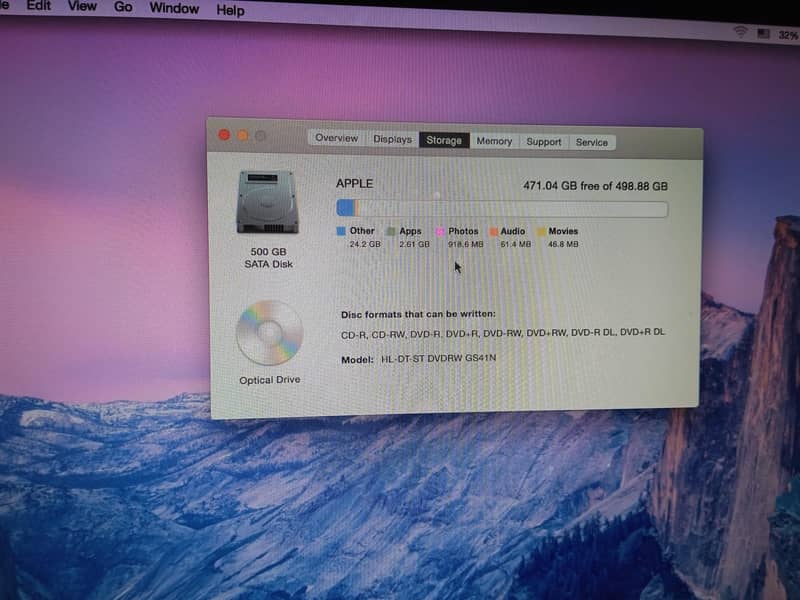Click the "Model:" label
This screenshot has width=800, height=600.
click(x=357, y=360)
